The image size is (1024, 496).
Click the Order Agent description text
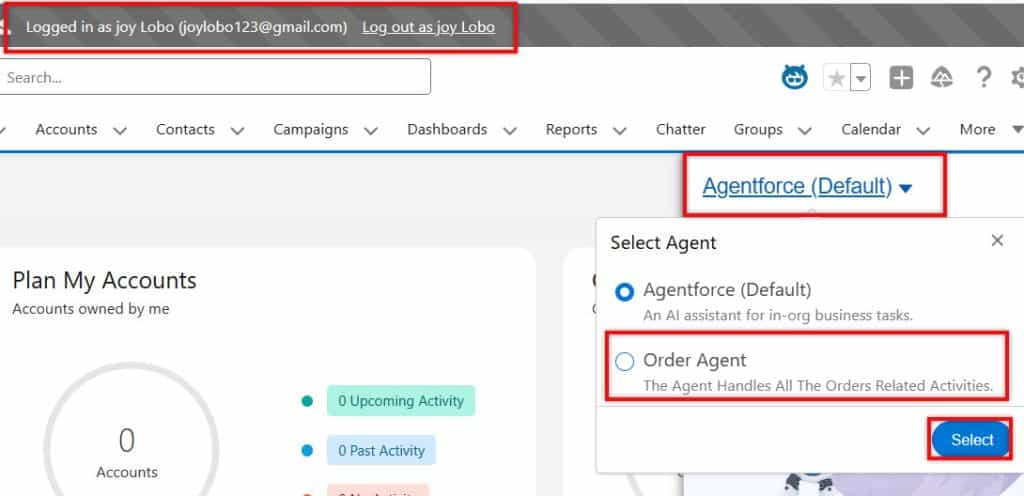pyautogui.click(x=818, y=386)
